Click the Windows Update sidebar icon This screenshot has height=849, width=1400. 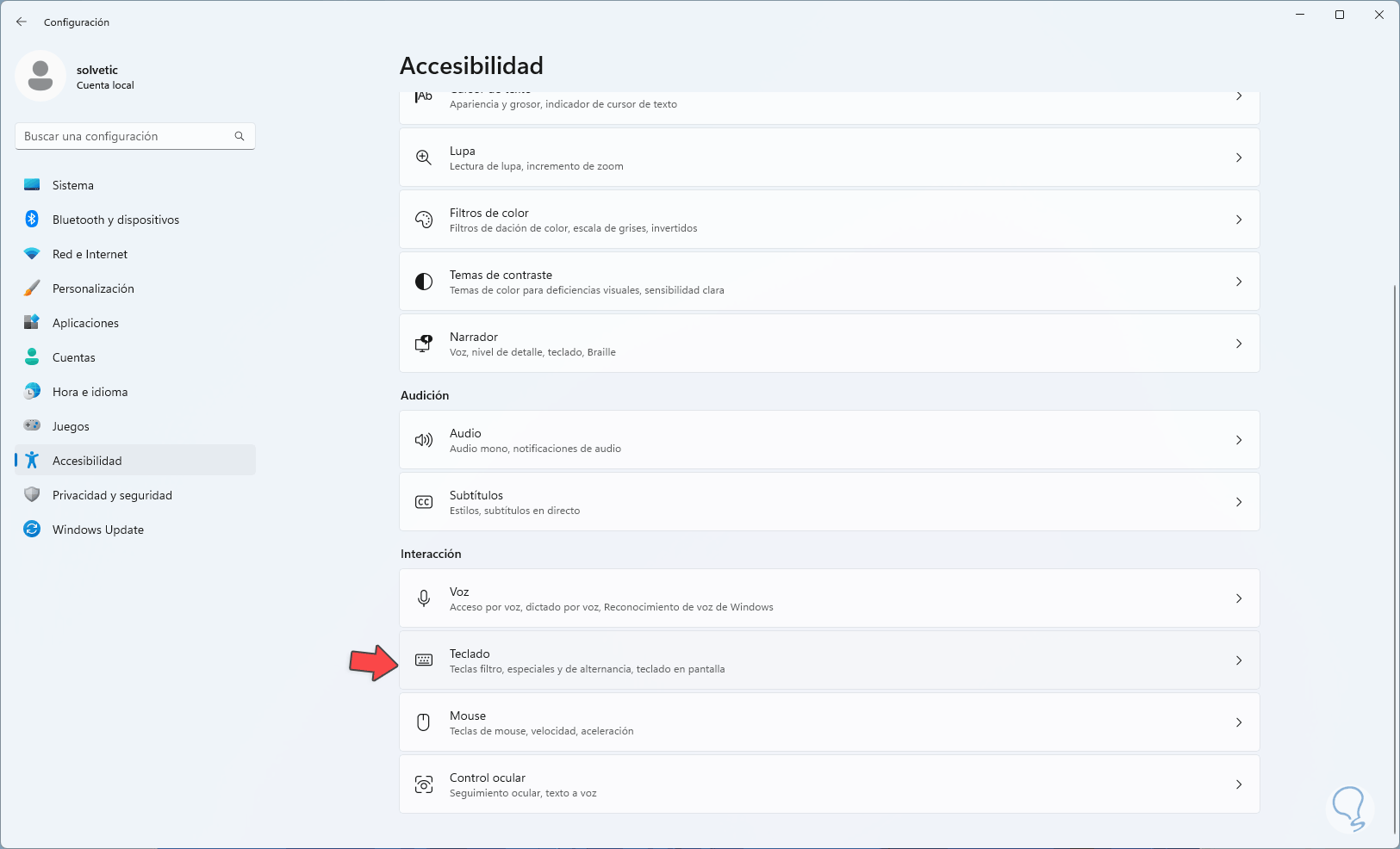click(x=32, y=530)
